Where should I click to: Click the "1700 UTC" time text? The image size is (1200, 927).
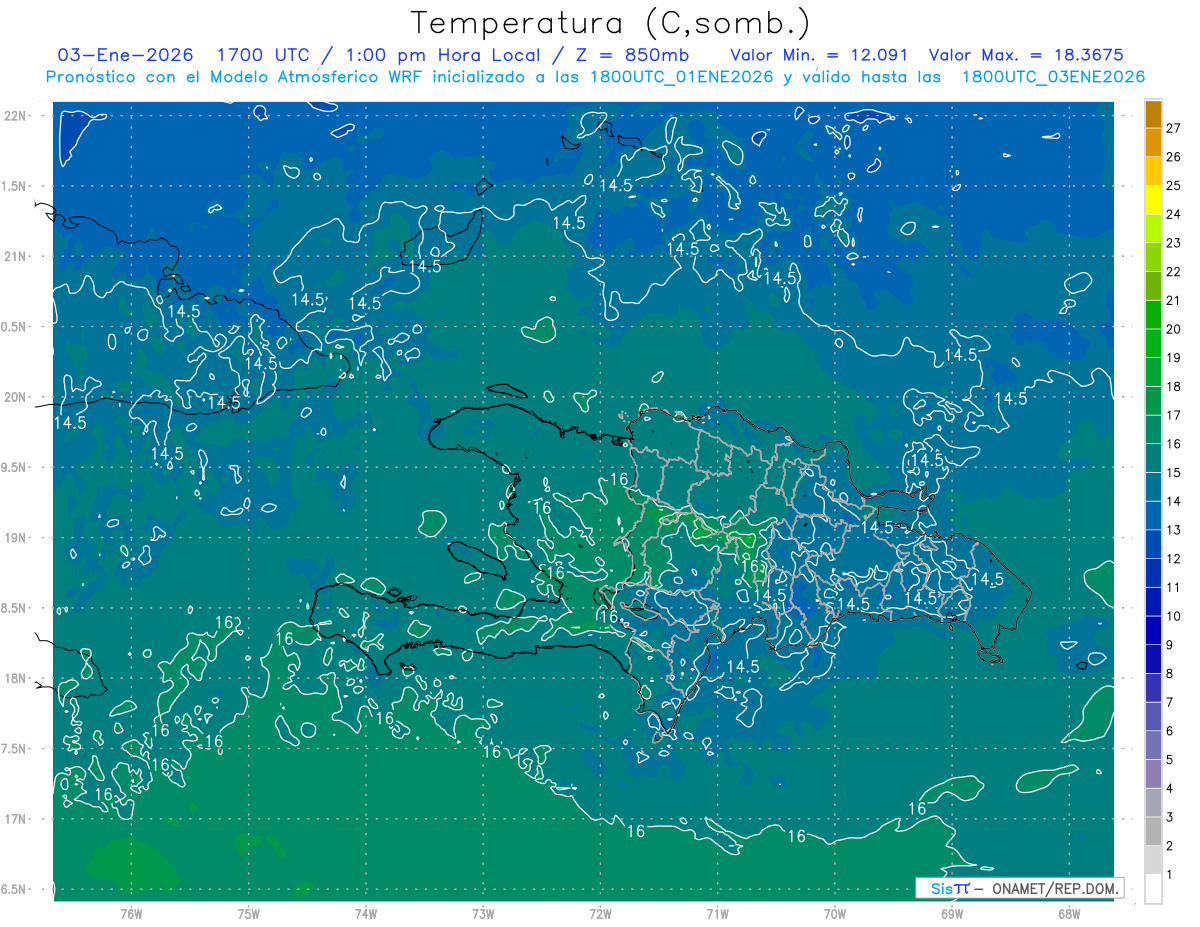(x=265, y=54)
